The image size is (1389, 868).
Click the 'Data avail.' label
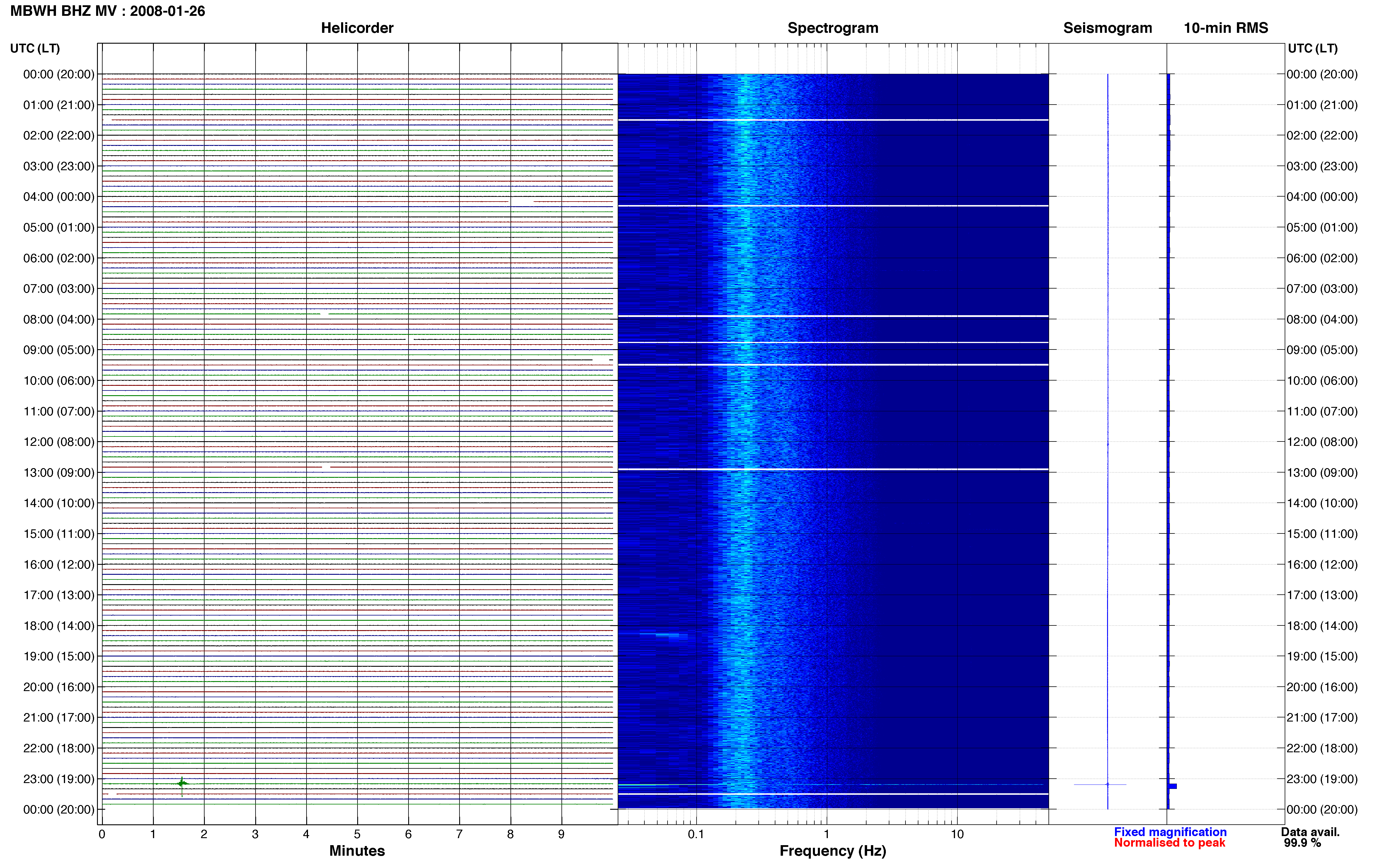pyautogui.click(x=1310, y=832)
